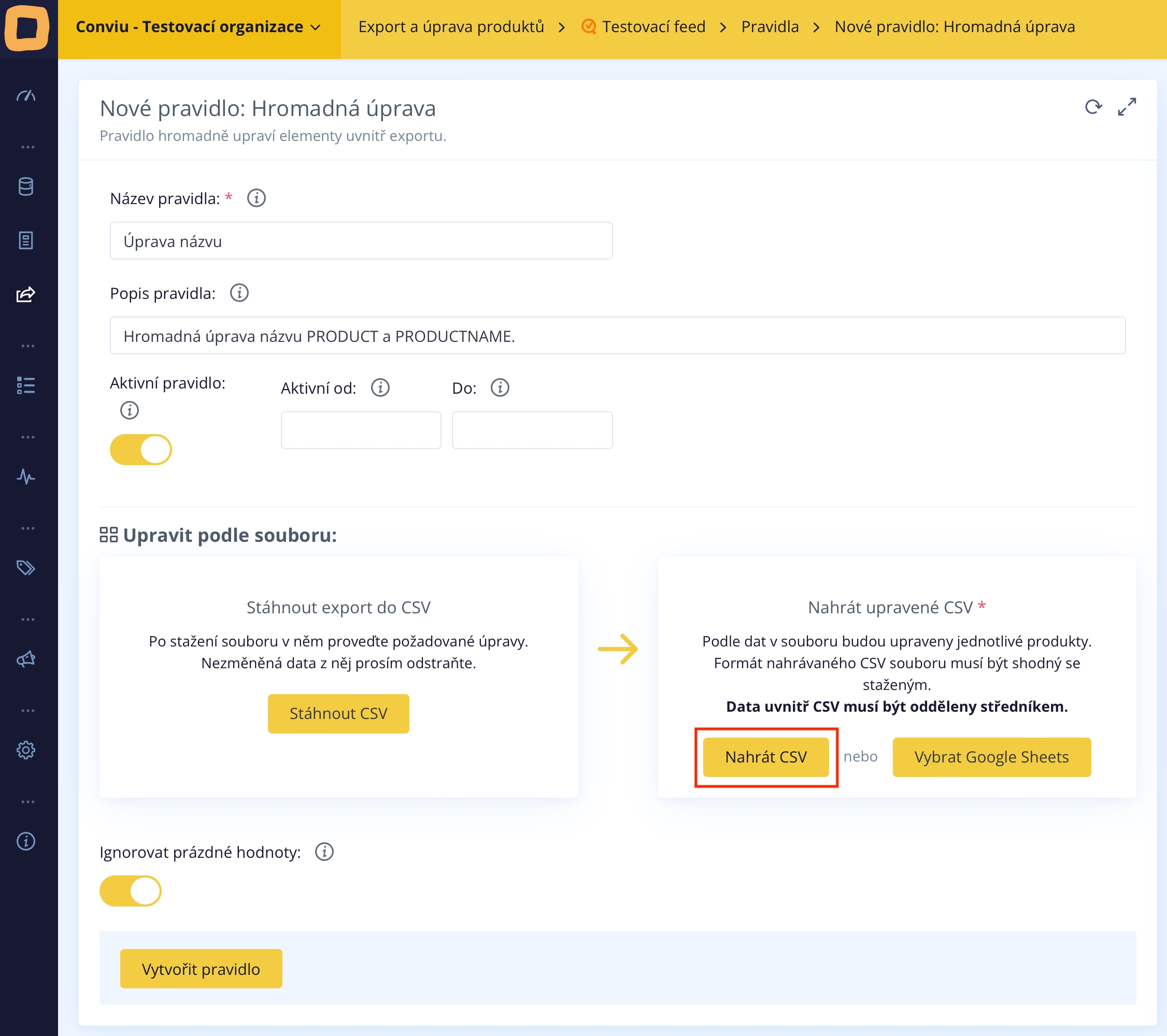
Task: Toggle Ignorovat prázdné hodnoty switch
Action: click(x=131, y=891)
